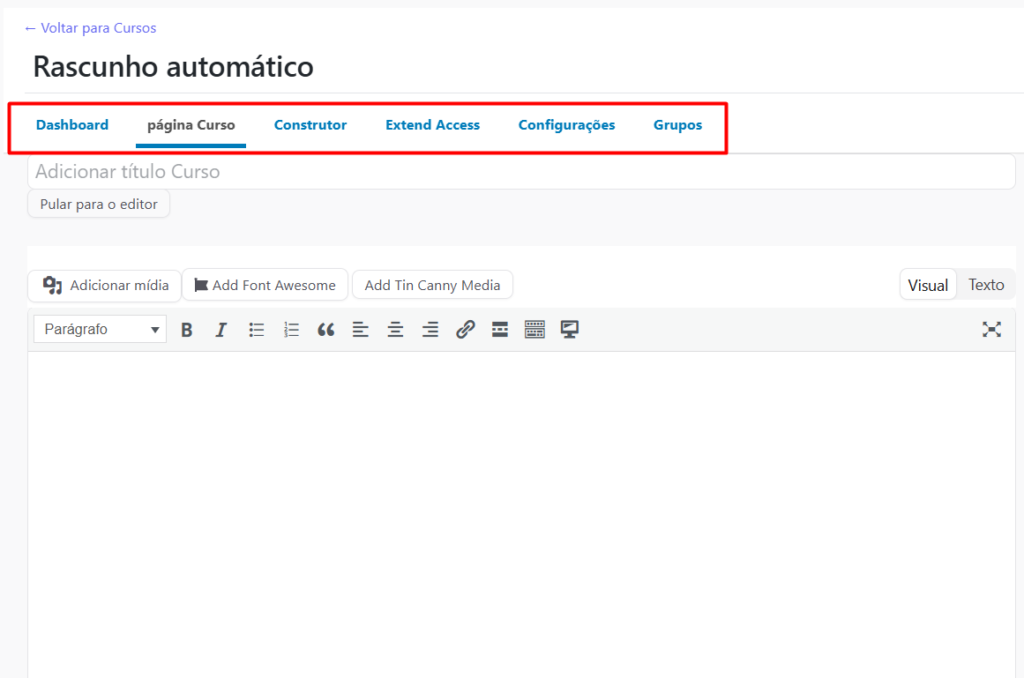Toggle bold formatting in the editor
Image resolution: width=1024 pixels, height=678 pixels.
(187, 330)
